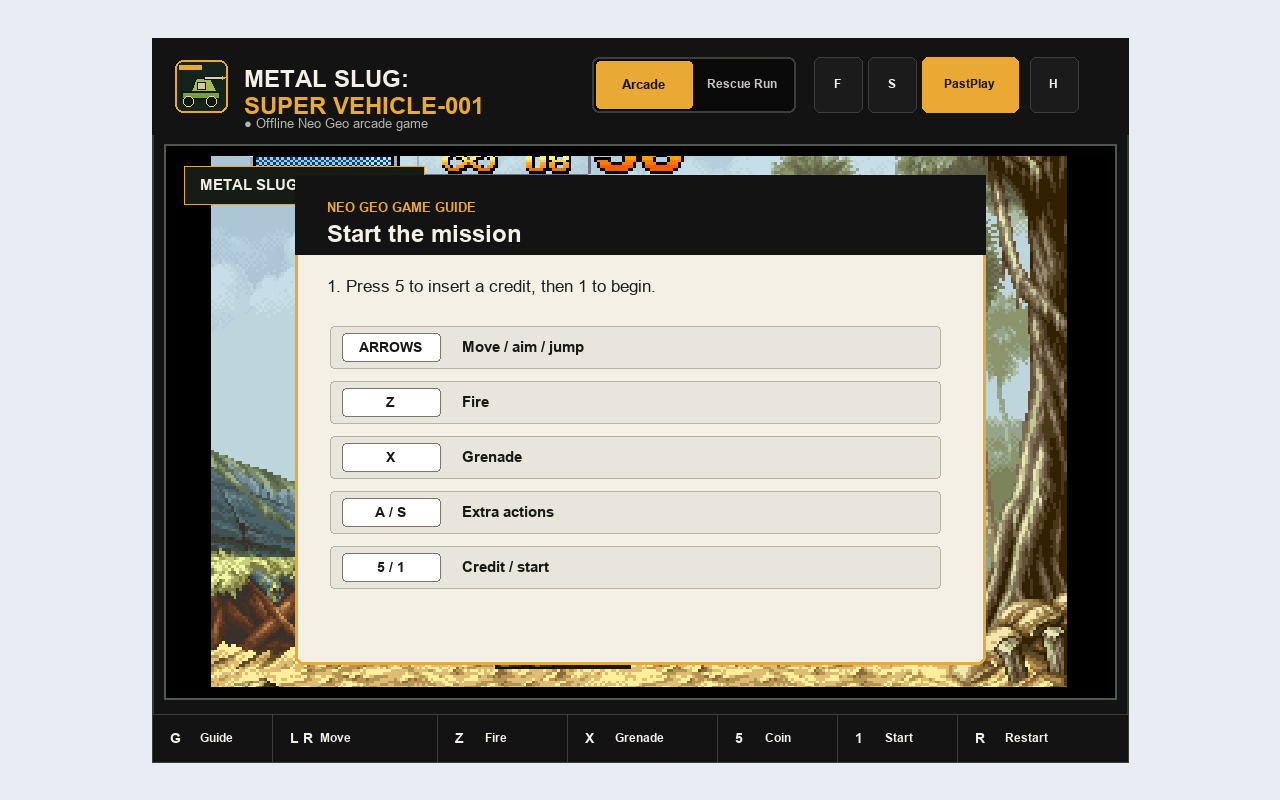
Task: Click the R Restart control
Action: [1043, 738]
